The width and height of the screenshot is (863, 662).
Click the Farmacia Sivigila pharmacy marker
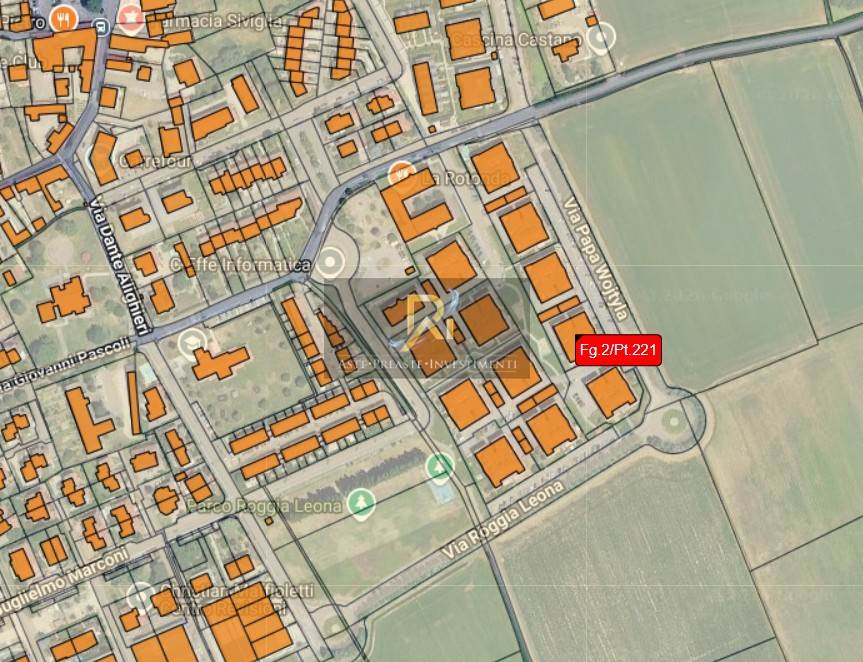tap(133, 18)
